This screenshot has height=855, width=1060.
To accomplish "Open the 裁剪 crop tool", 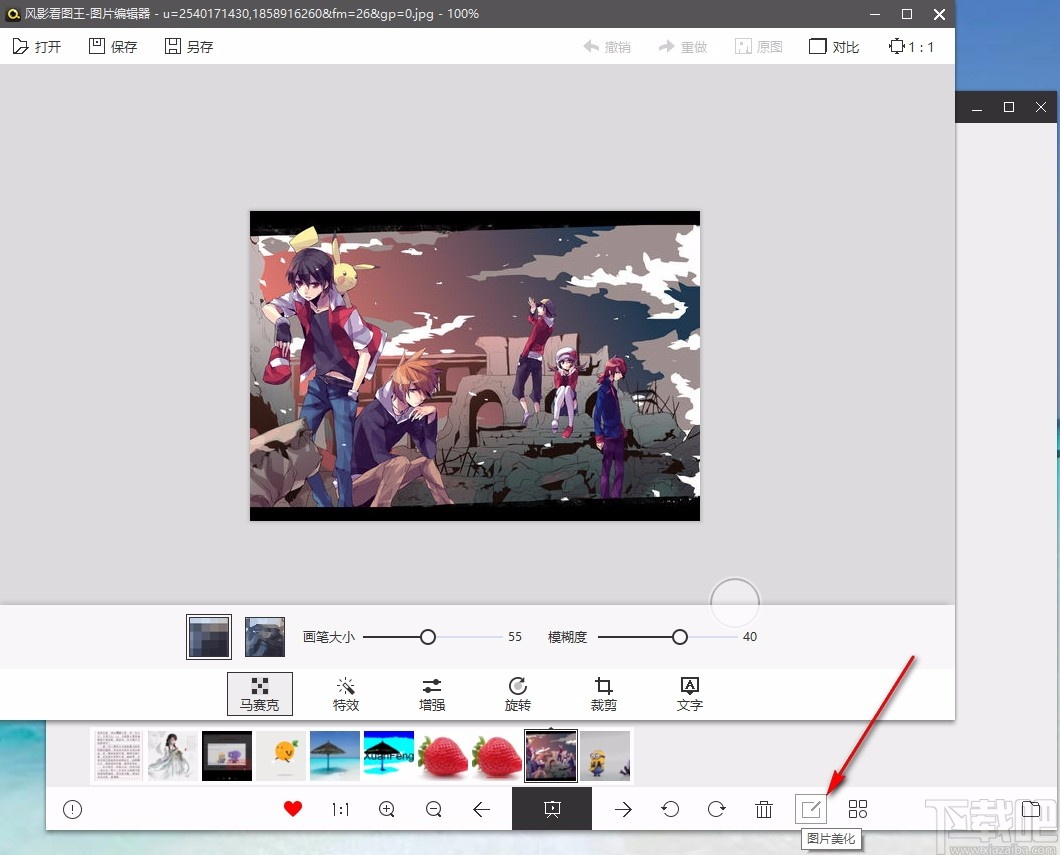I will (x=604, y=693).
